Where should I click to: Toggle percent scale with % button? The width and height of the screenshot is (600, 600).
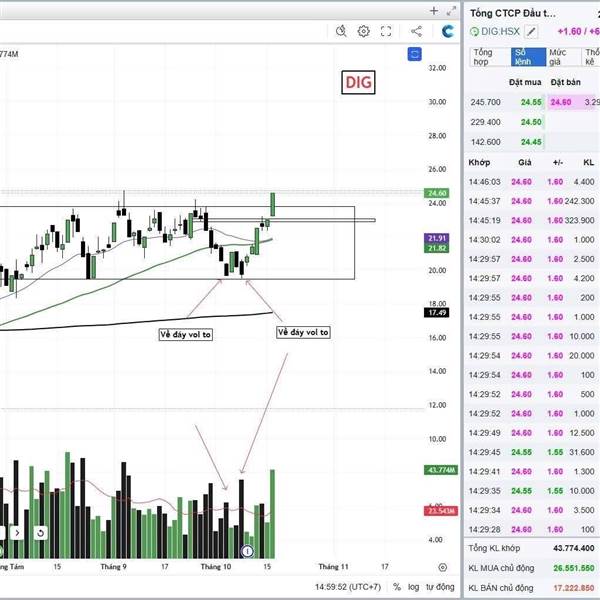(x=397, y=587)
